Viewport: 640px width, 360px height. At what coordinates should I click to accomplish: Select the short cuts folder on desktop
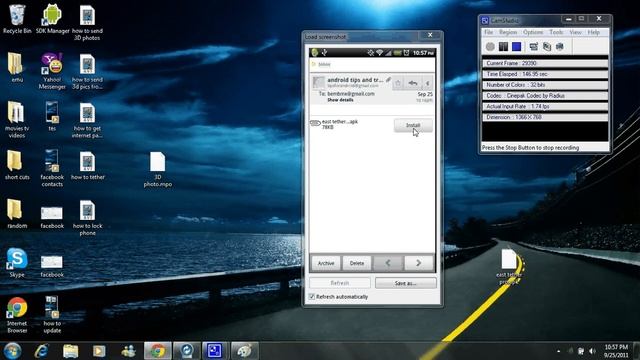(17, 165)
